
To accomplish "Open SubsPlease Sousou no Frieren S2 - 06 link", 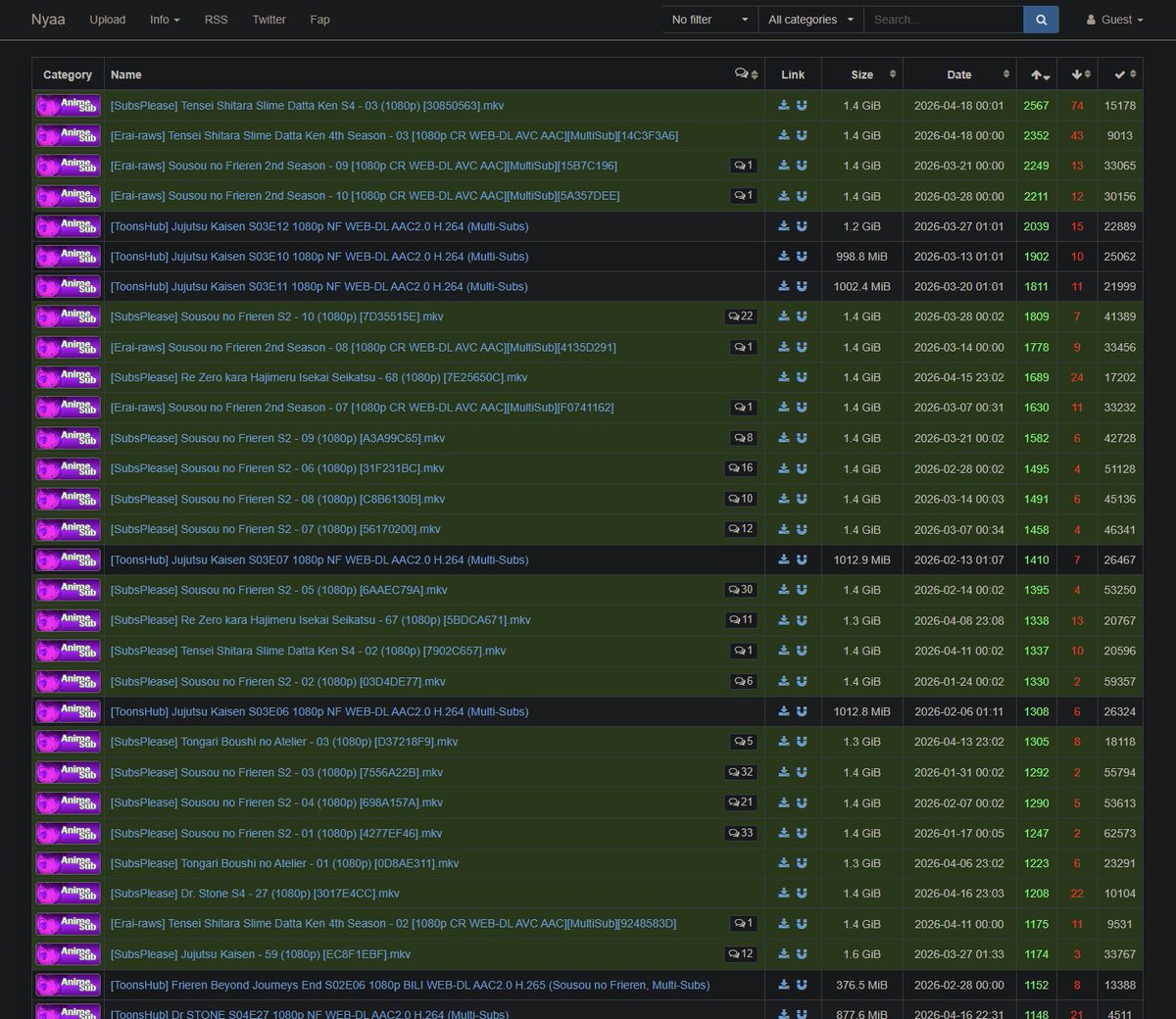I will [x=277, y=468].
